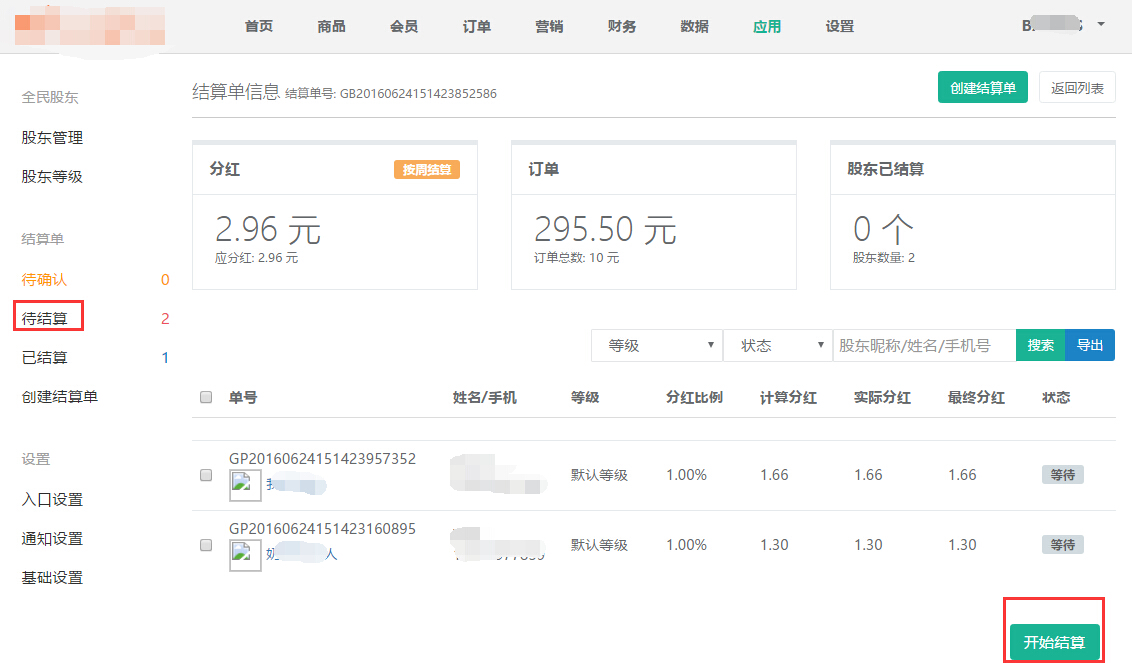
Task: Toggle the select-all checkbox in table header
Action: pos(206,397)
